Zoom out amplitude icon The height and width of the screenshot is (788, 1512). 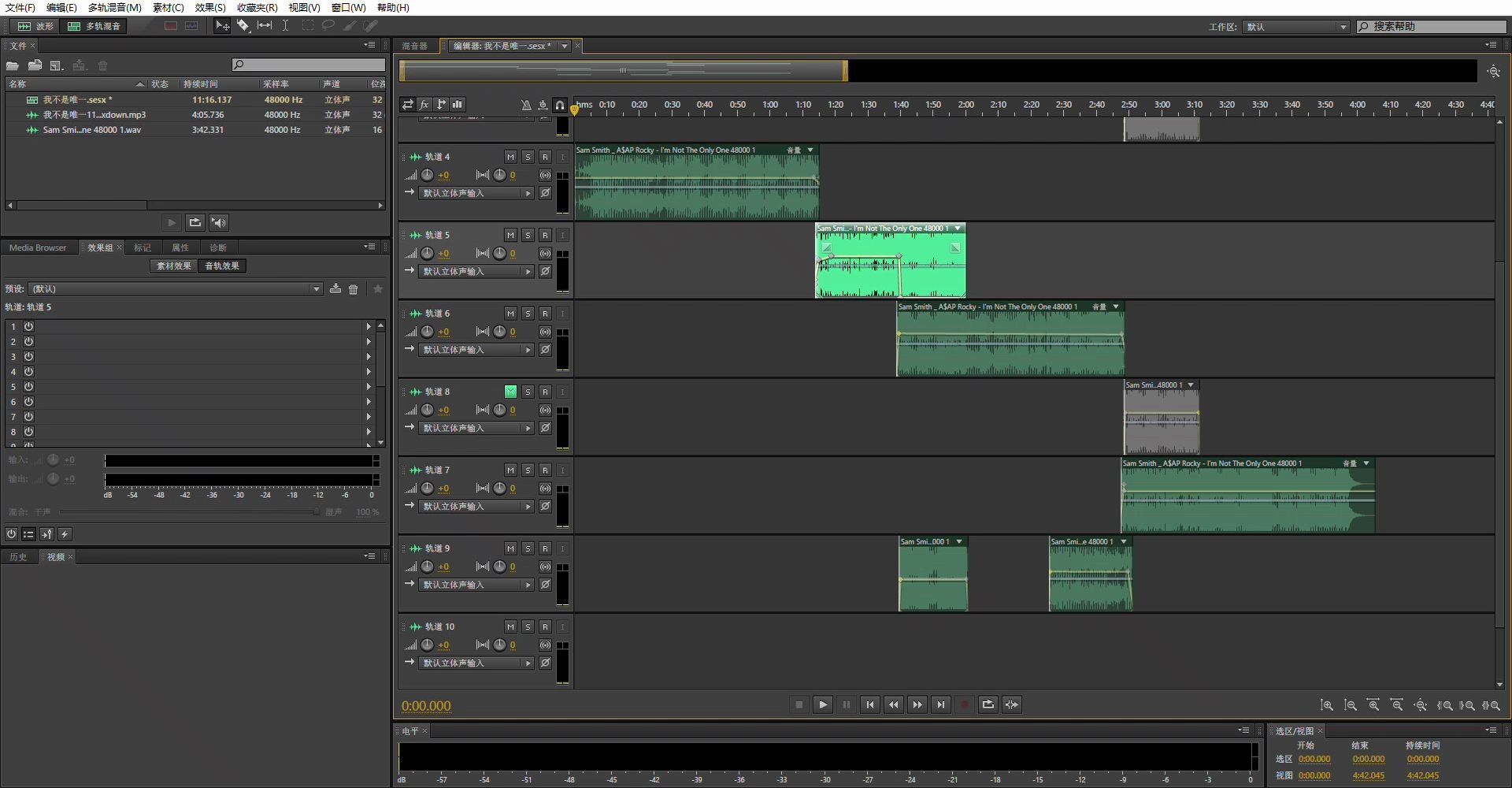click(x=1351, y=705)
